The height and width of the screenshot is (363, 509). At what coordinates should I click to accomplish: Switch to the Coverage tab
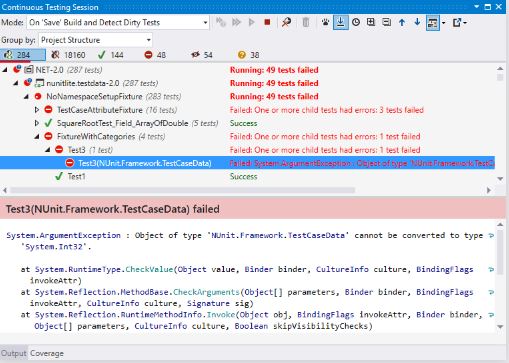pyautogui.click(x=47, y=353)
